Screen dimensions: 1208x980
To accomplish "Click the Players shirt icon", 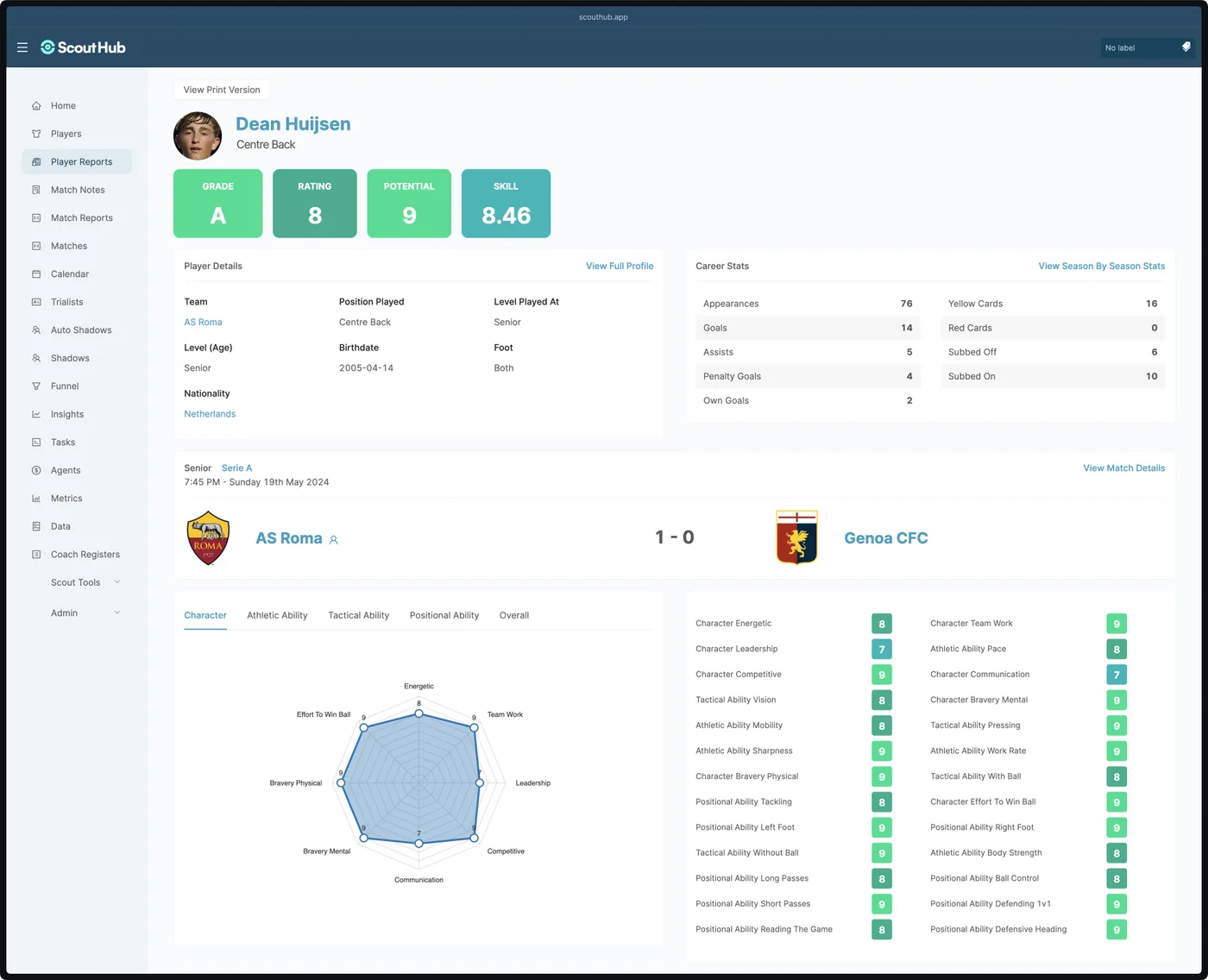I will pyautogui.click(x=36, y=134).
